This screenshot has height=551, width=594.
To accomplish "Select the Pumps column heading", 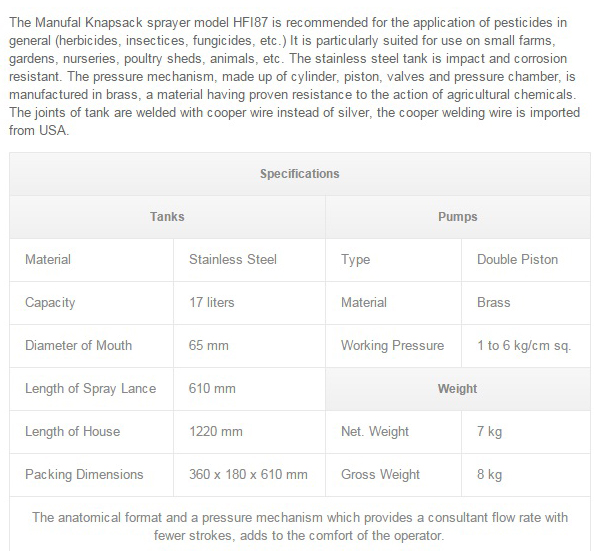I will click(458, 217).
